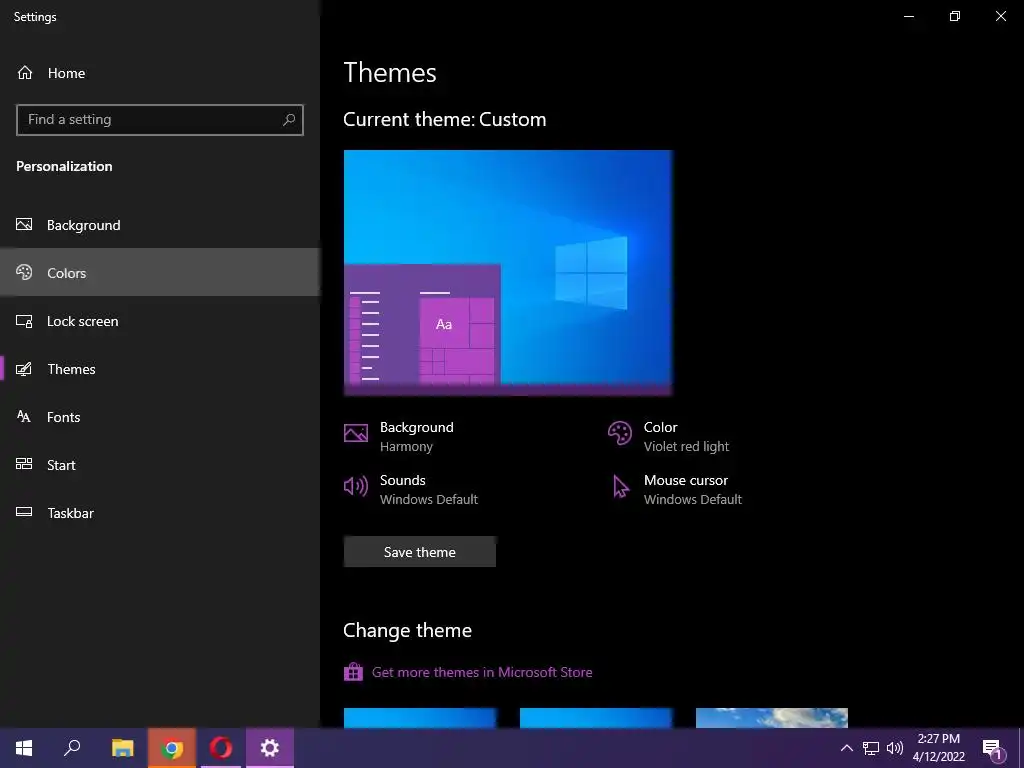This screenshot has height=768, width=1024.
Task: Click the Taskbar icon in sidebar
Action: pyautogui.click(x=24, y=512)
